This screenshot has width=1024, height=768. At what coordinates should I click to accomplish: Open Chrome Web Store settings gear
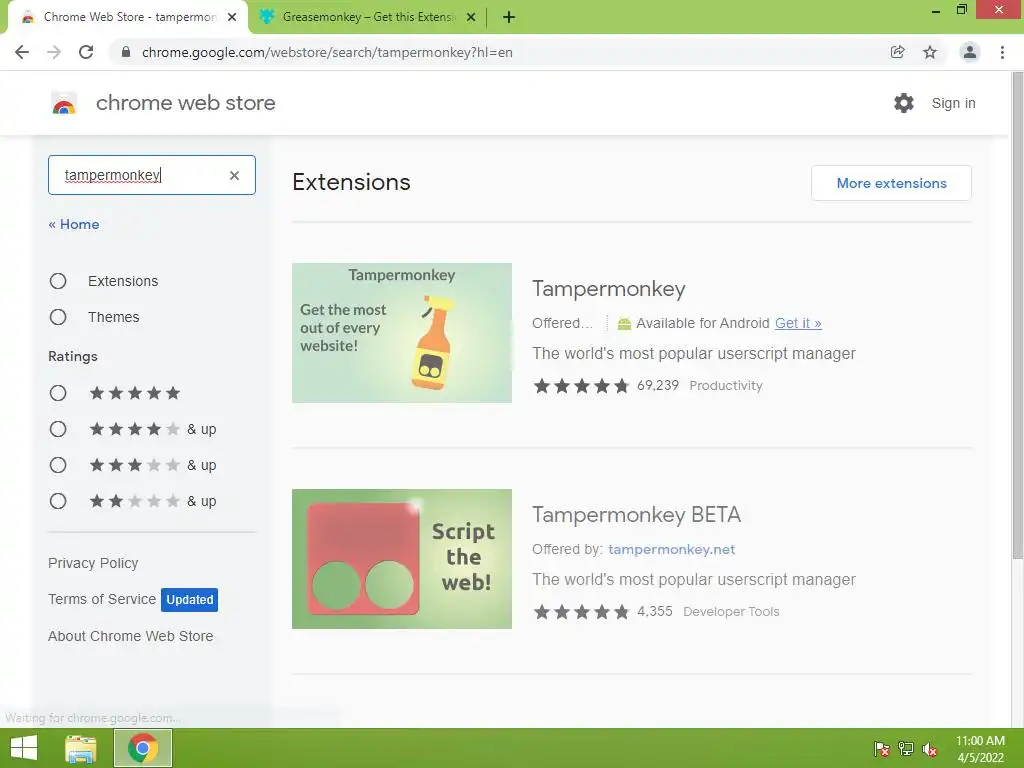[x=904, y=103]
